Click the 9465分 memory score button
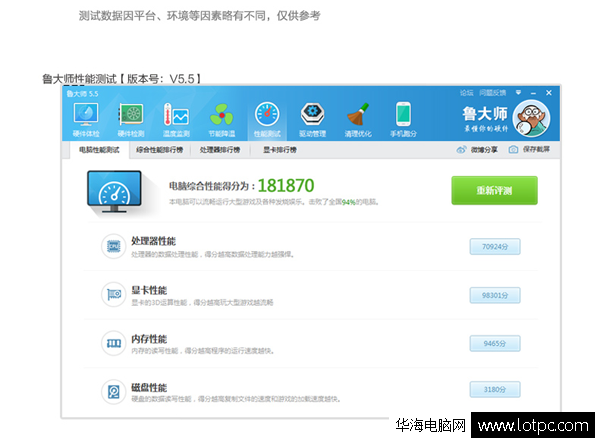The image size is (600, 443). point(495,344)
